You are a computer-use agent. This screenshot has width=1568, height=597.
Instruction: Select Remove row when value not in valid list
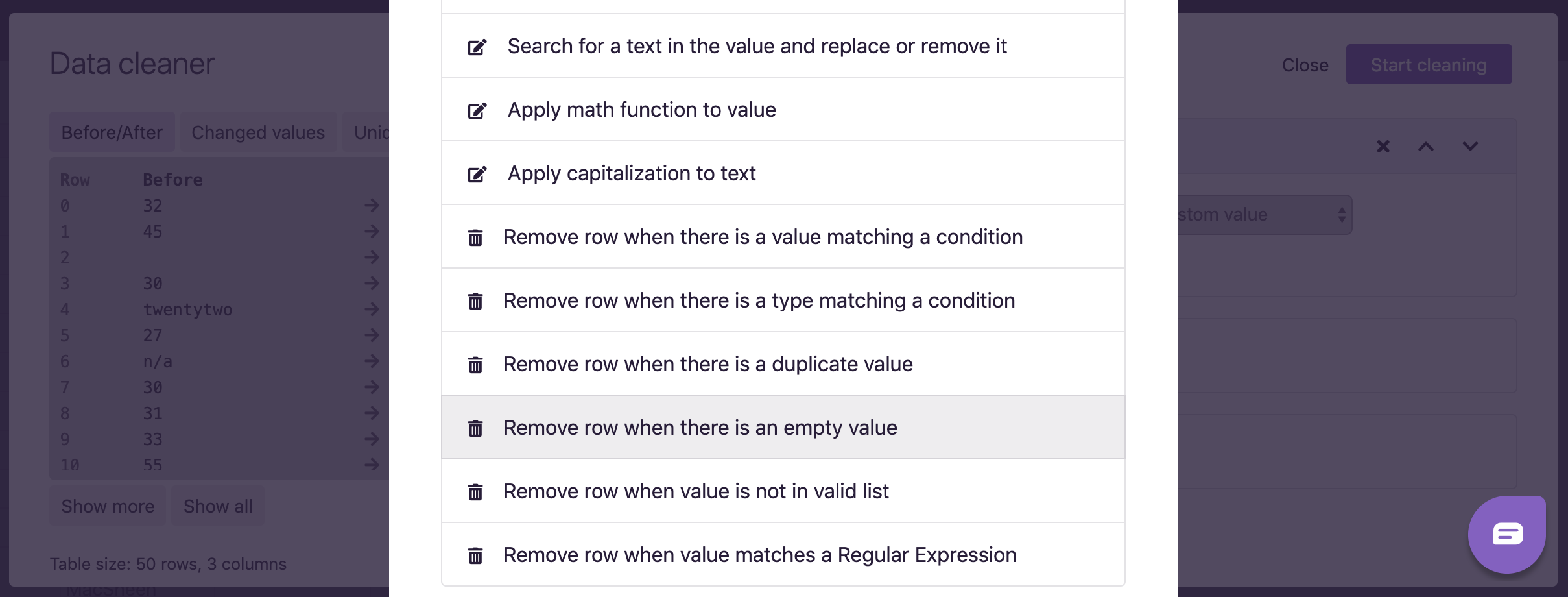pos(696,492)
